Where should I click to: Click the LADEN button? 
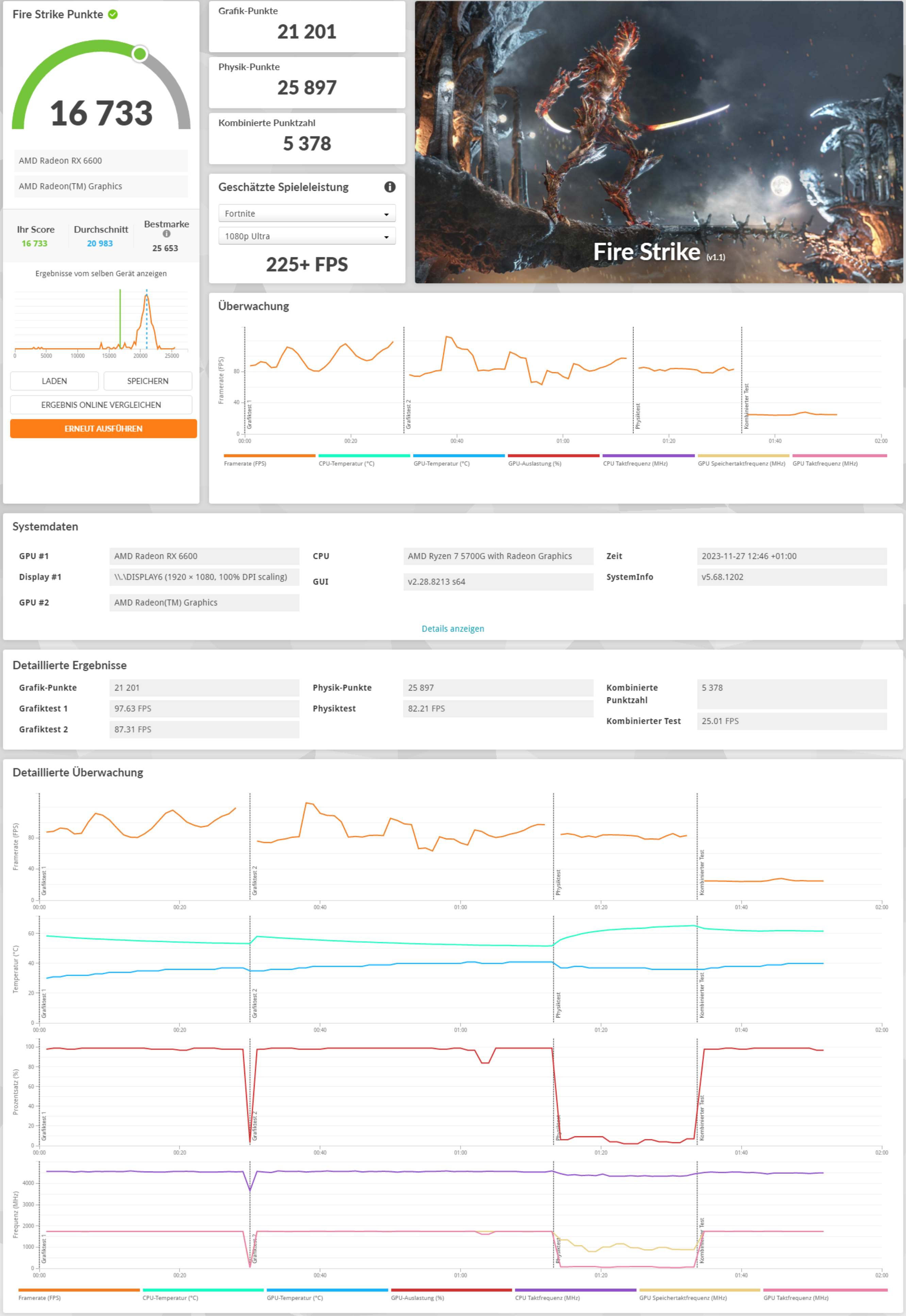(x=54, y=381)
